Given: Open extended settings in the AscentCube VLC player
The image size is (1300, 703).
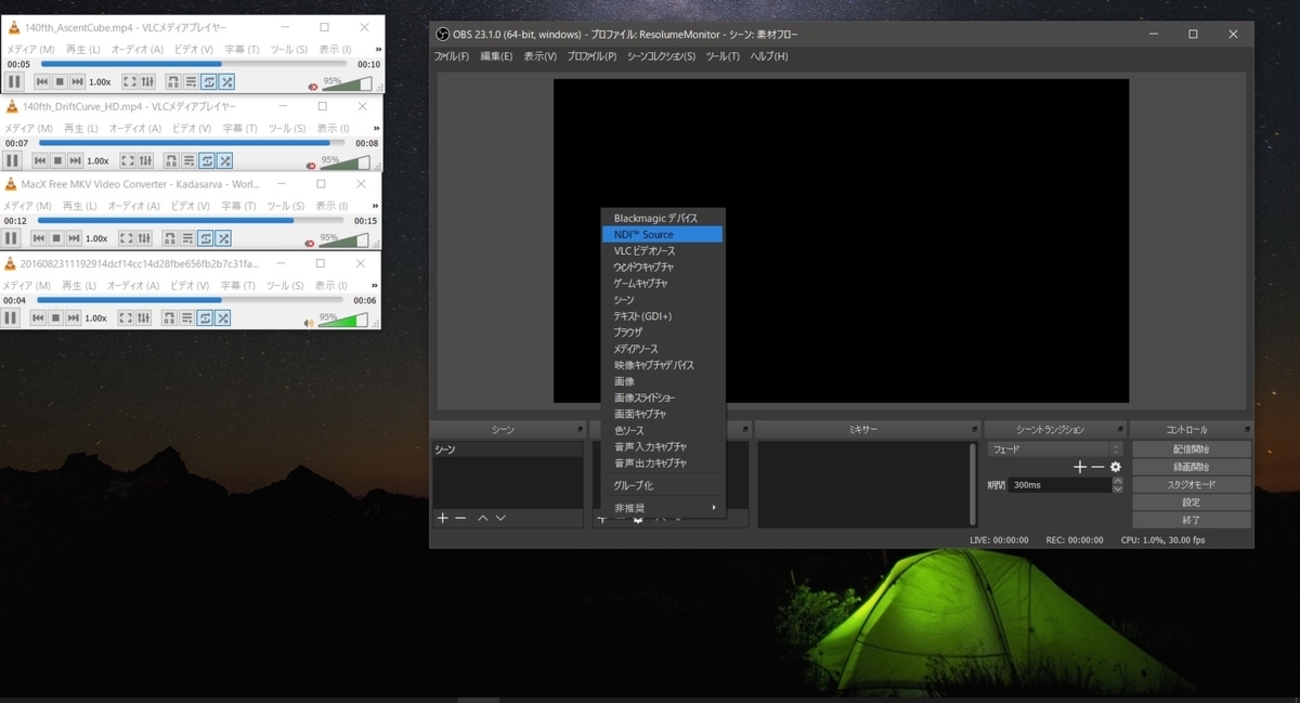Looking at the screenshot, I should [x=148, y=82].
